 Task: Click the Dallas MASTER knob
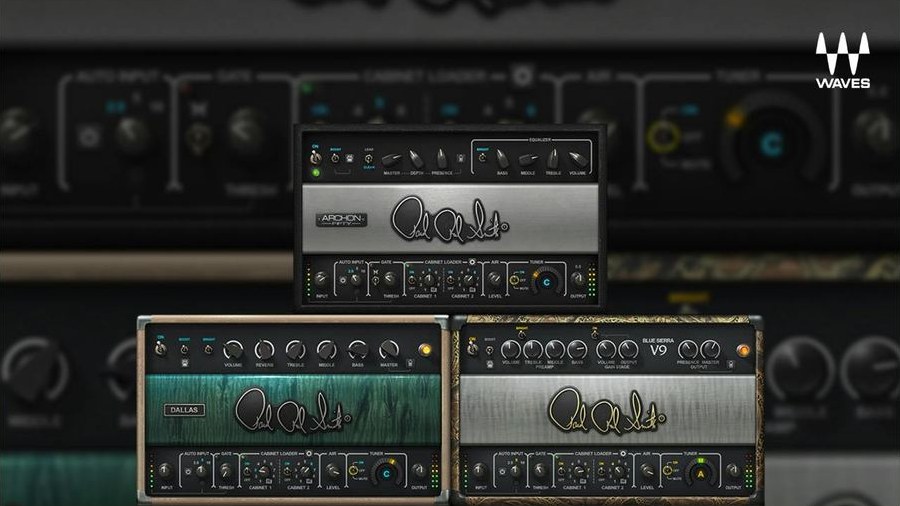click(x=389, y=350)
